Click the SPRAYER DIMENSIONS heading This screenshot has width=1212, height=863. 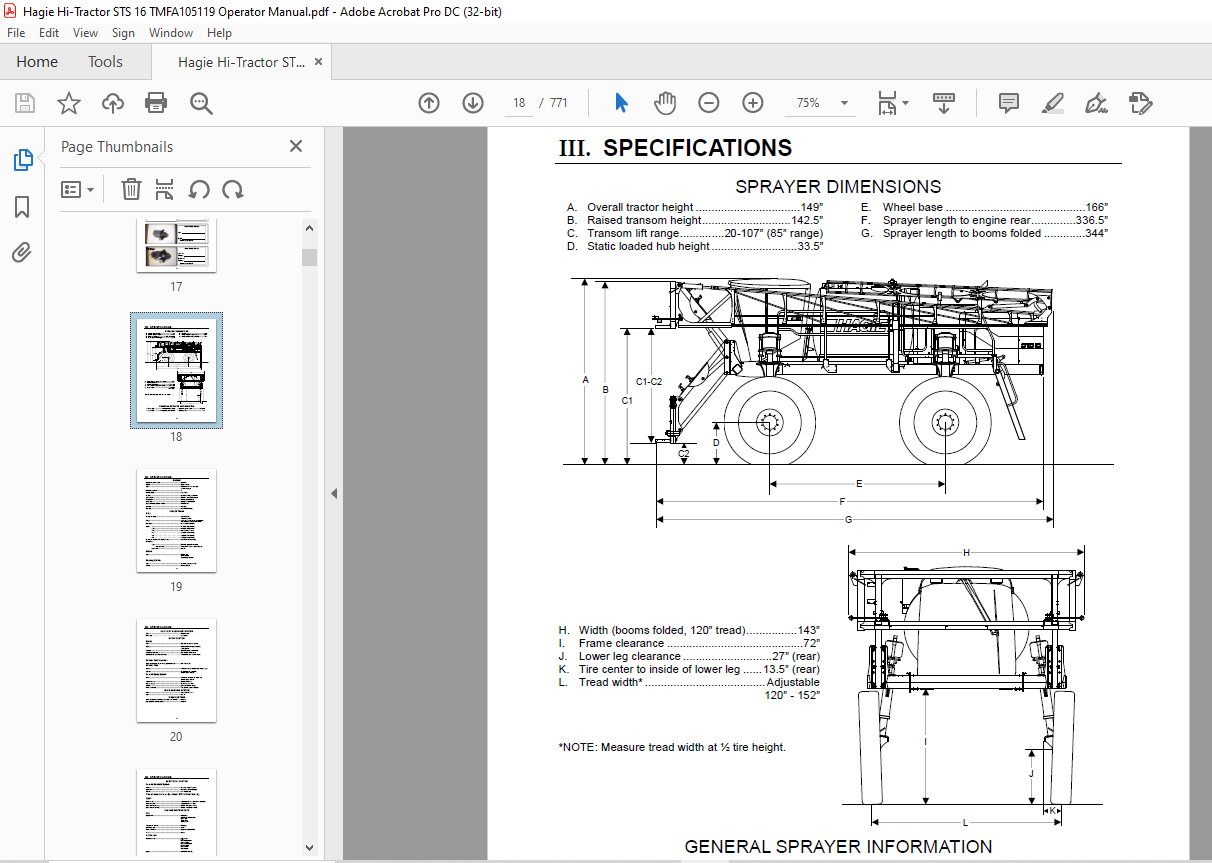[838, 187]
